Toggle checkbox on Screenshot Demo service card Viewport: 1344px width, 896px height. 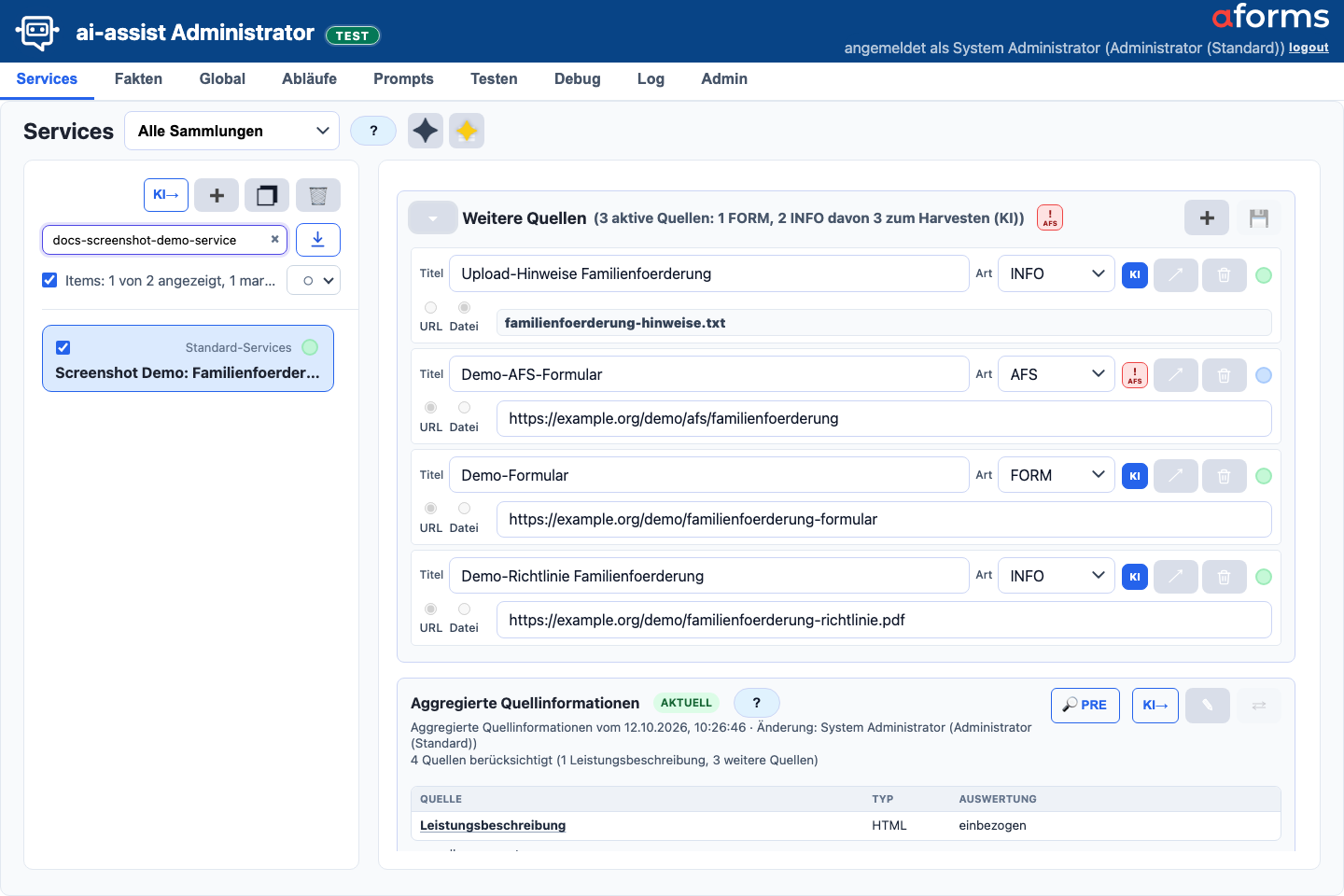coord(63,347)
